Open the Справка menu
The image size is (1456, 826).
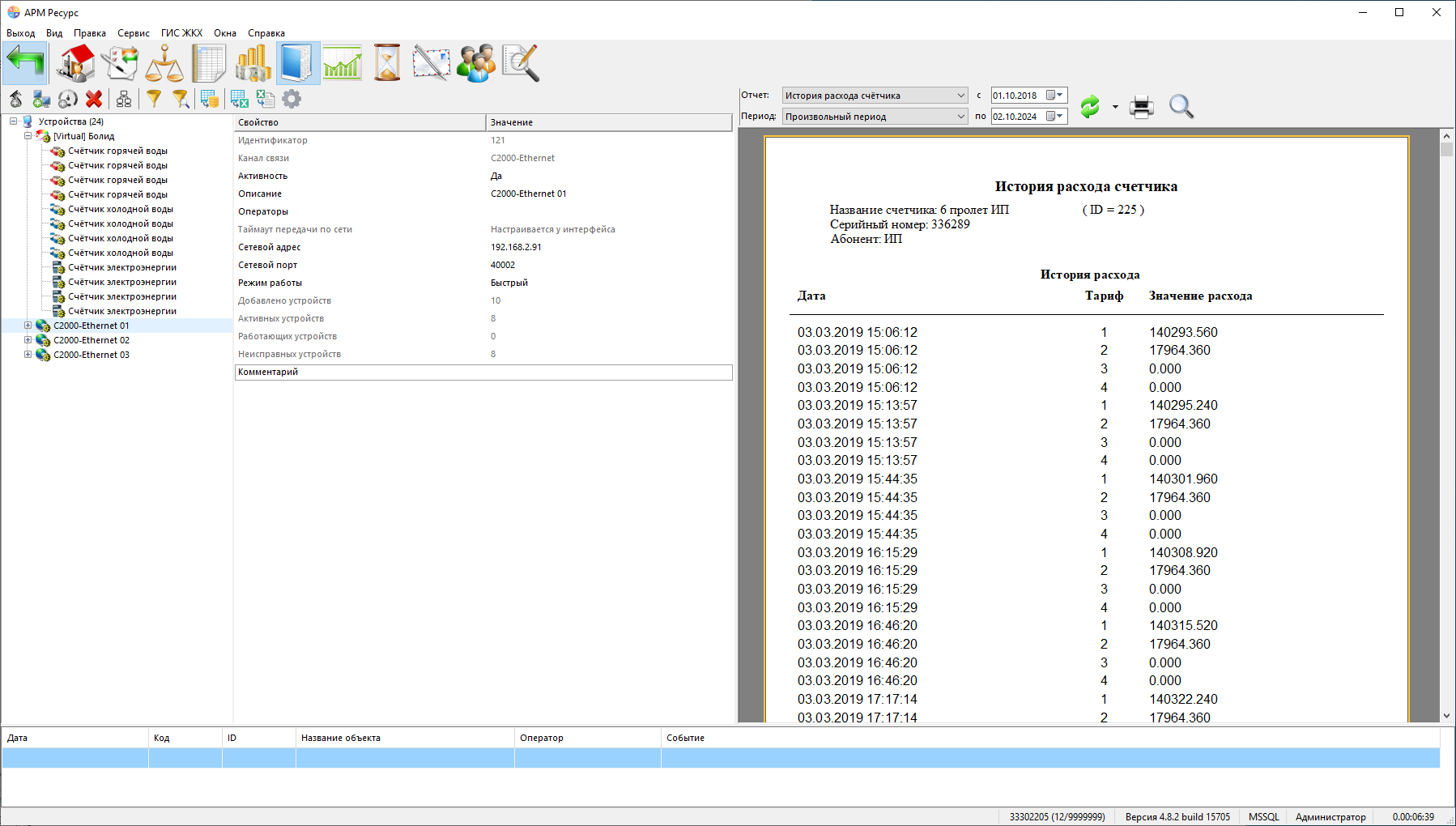pos(266,33)
